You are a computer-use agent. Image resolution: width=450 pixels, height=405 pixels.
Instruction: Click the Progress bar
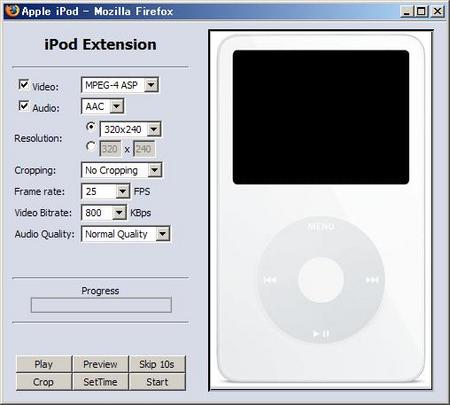click(x=101, y=305)
